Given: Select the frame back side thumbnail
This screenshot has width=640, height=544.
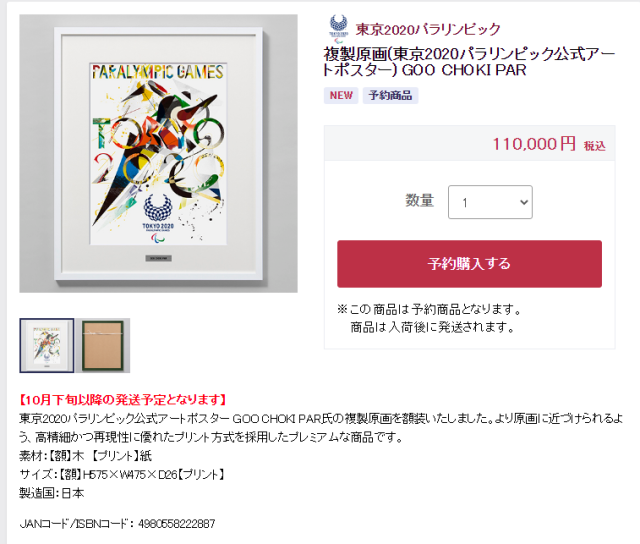Looking at the screenshot, I should tap(103, 345).
